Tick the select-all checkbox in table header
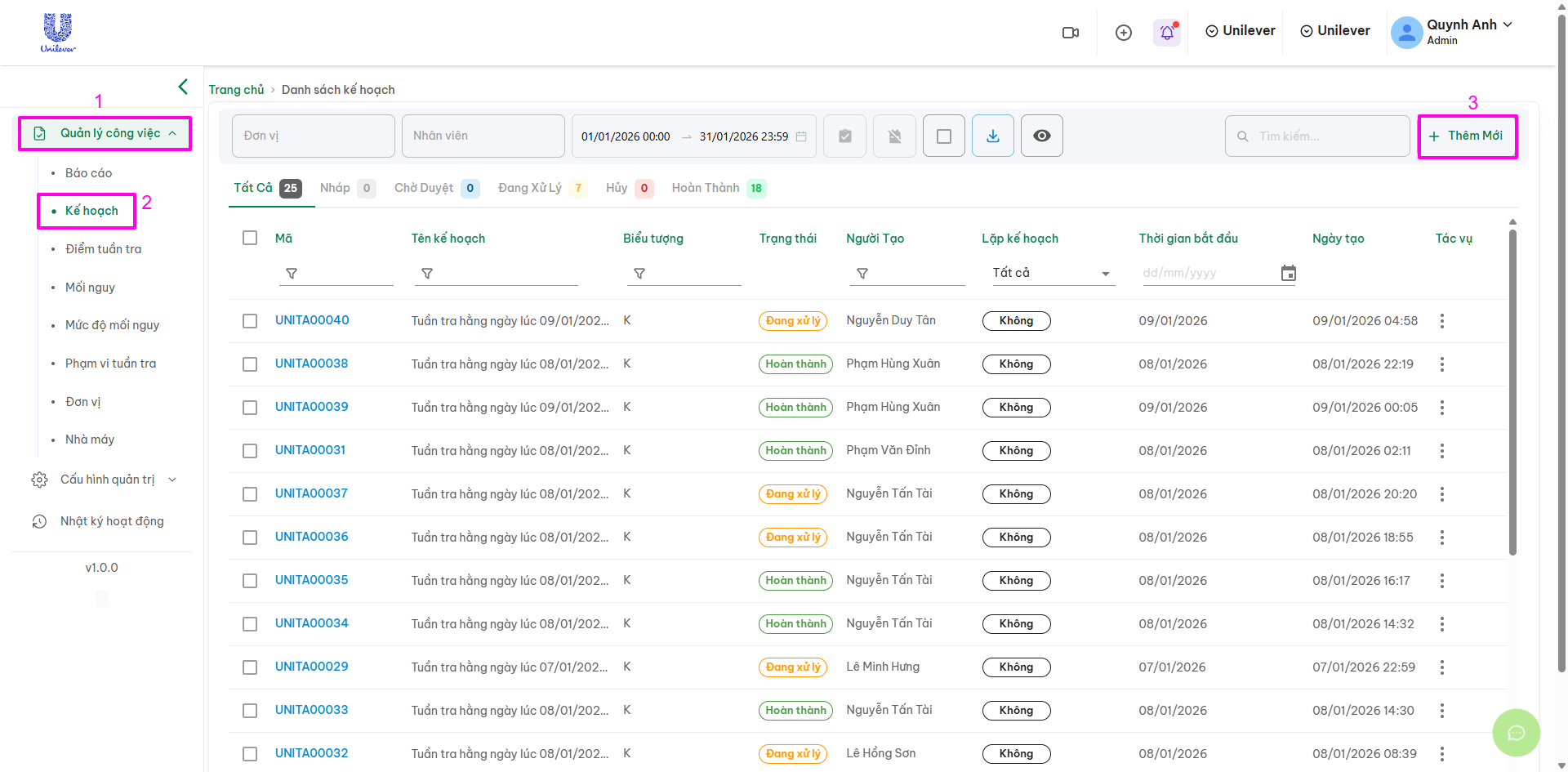 click(250, 238)
